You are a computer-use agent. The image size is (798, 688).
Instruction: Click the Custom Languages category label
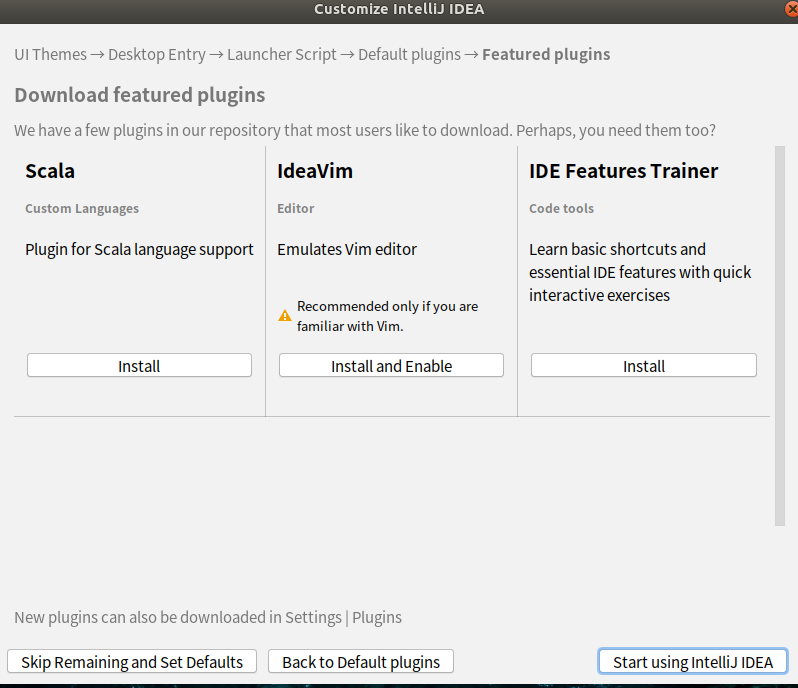(x=82, y=209)
